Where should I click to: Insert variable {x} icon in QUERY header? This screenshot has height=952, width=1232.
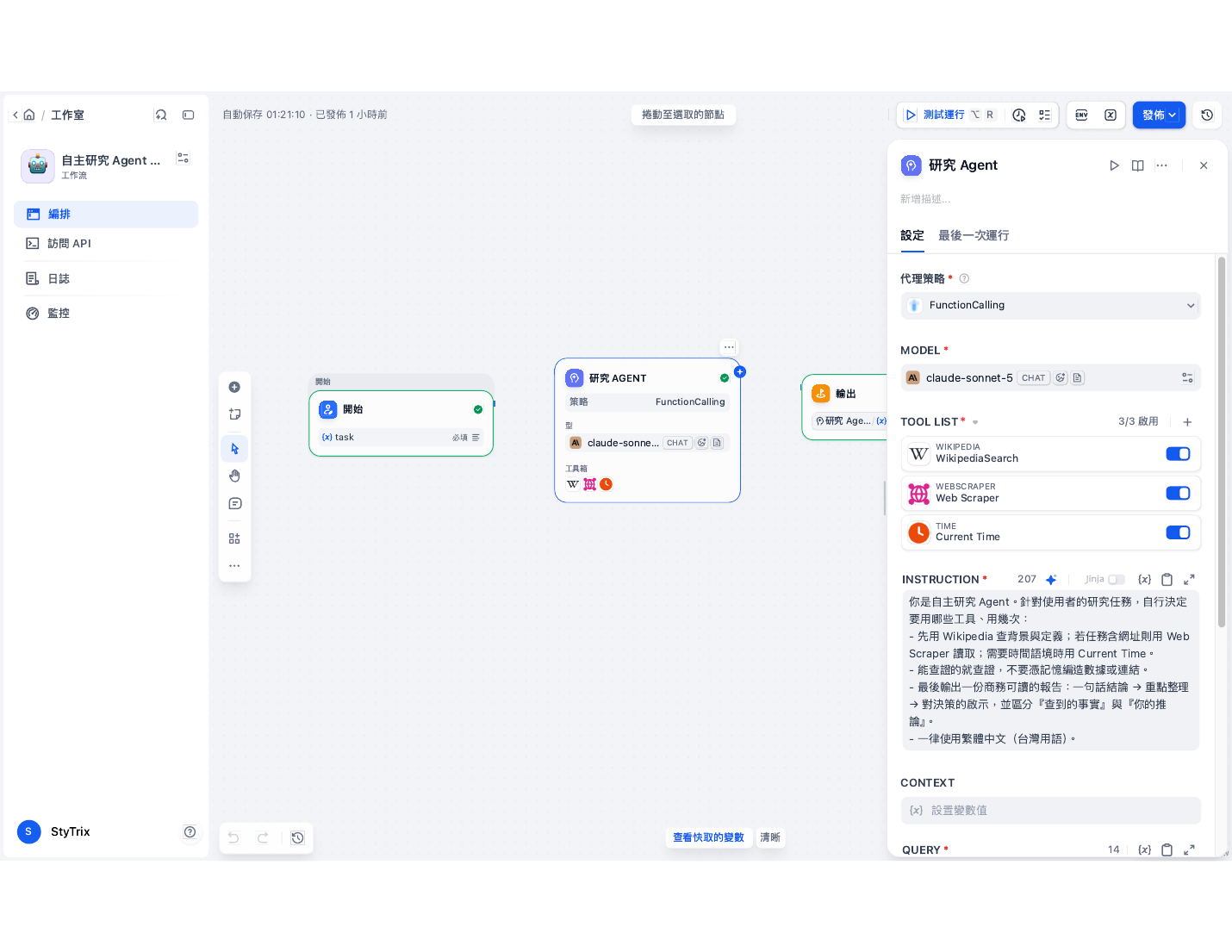point(1144,850)
